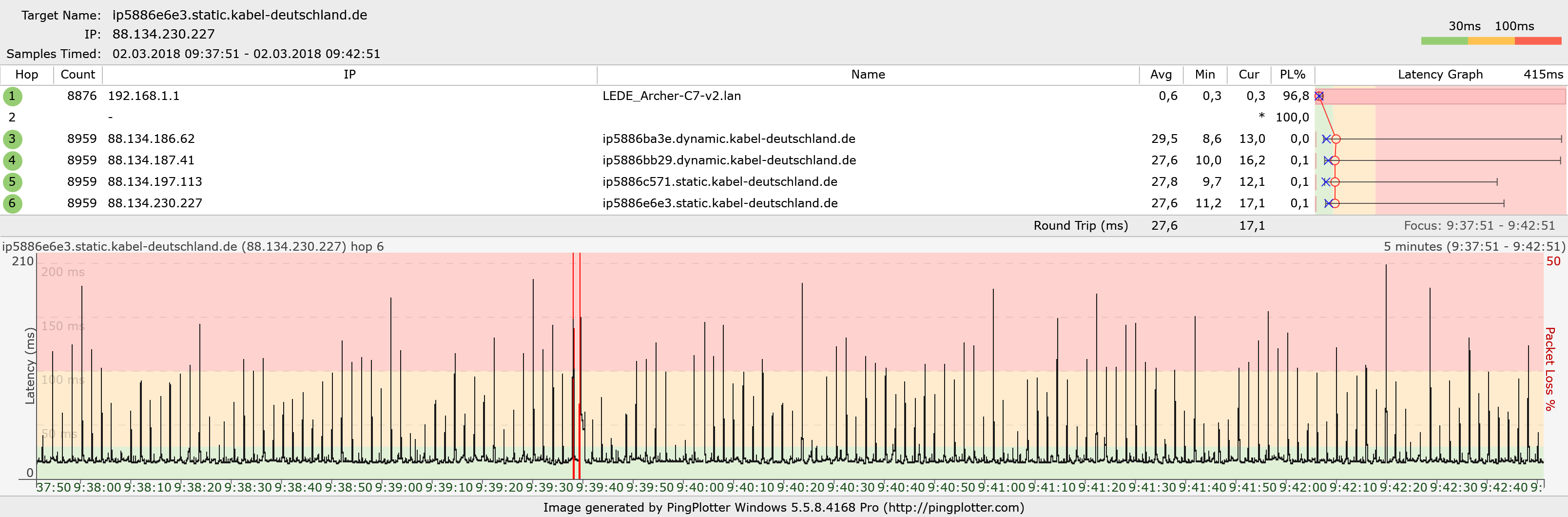Click the orange segment of the latency legend

(1491, 41)
